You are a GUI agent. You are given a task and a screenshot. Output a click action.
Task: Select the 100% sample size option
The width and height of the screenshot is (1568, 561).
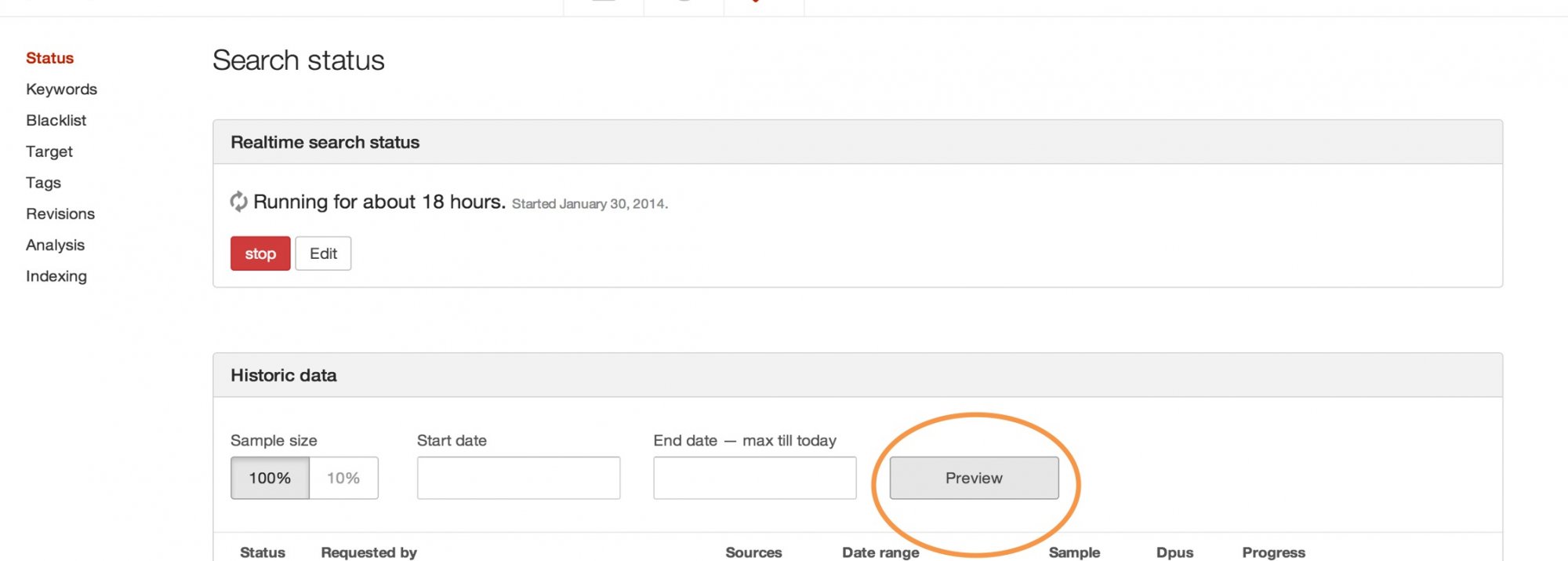pos(270,478)
